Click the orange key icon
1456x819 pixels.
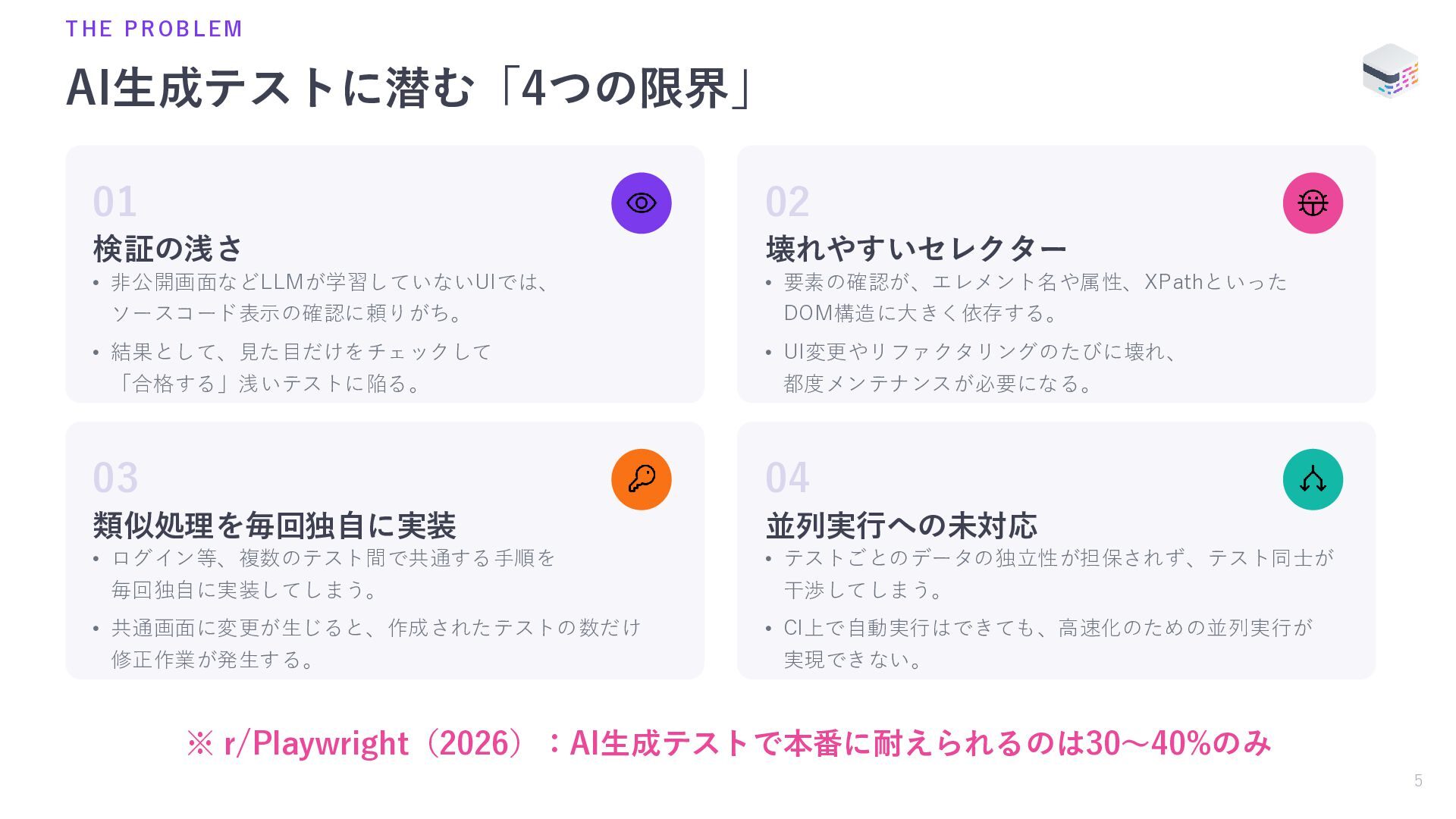pyautogui.click(x=641, y=479)
